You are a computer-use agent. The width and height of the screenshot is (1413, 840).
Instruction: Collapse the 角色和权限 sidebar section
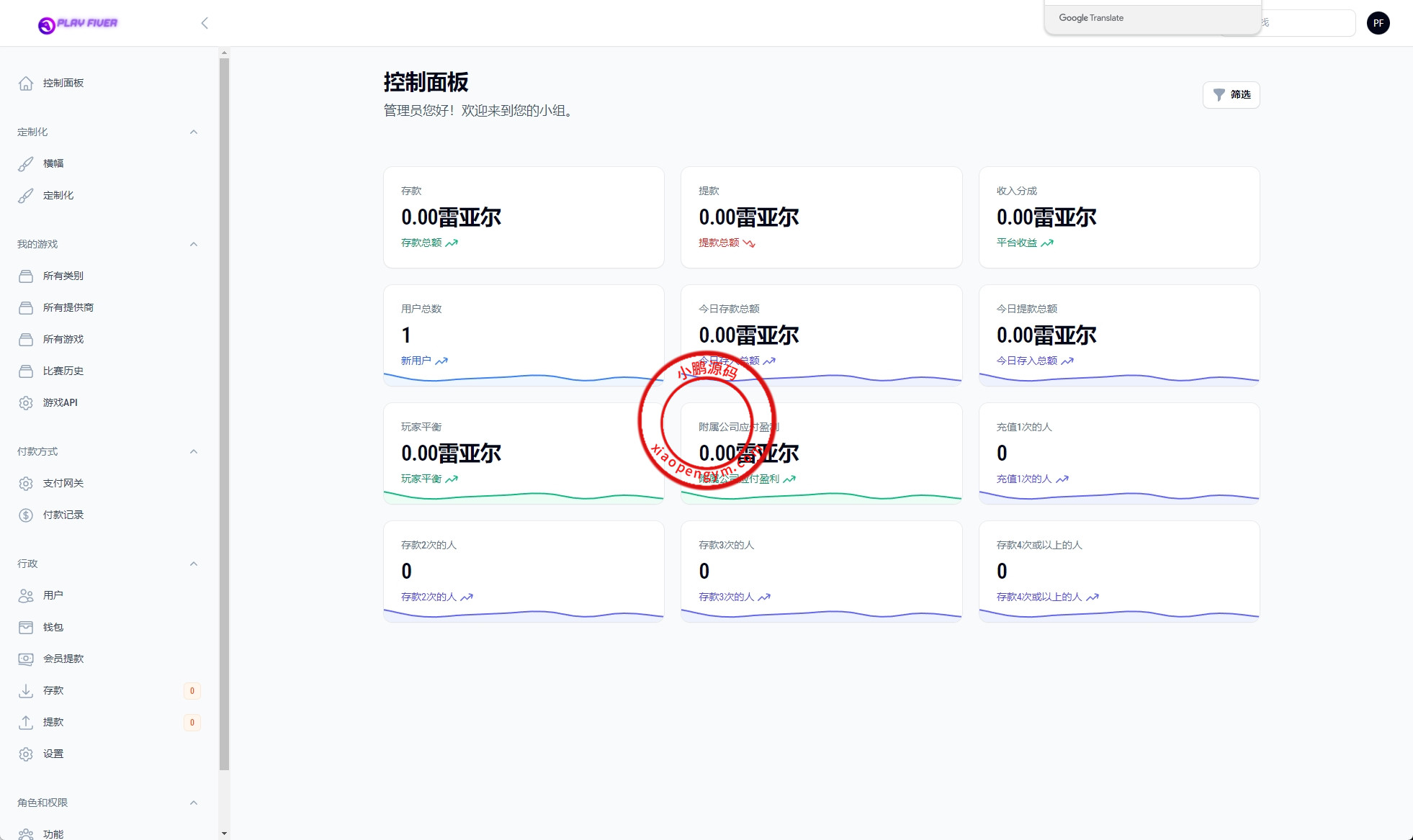coord(194,803)
